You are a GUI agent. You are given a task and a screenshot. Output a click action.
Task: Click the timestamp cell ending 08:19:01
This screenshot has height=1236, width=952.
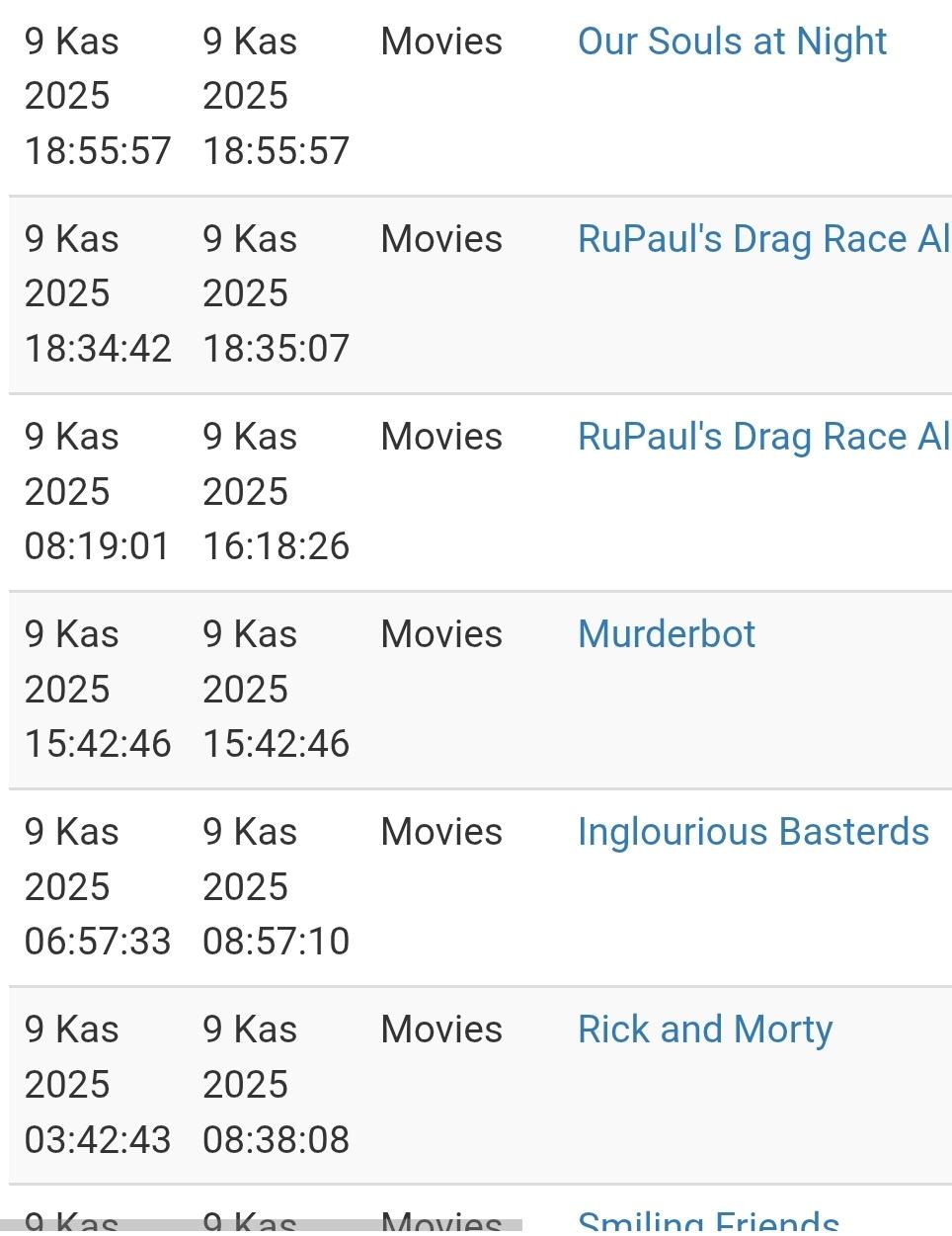point(98,491)
